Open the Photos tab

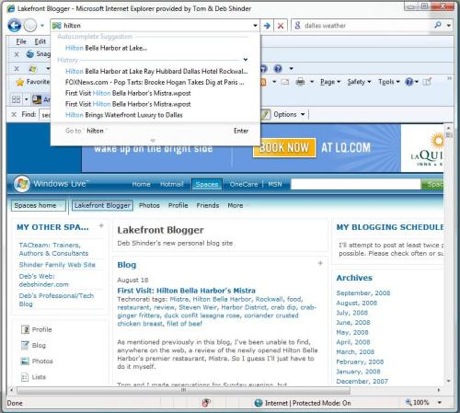point(149,205)
